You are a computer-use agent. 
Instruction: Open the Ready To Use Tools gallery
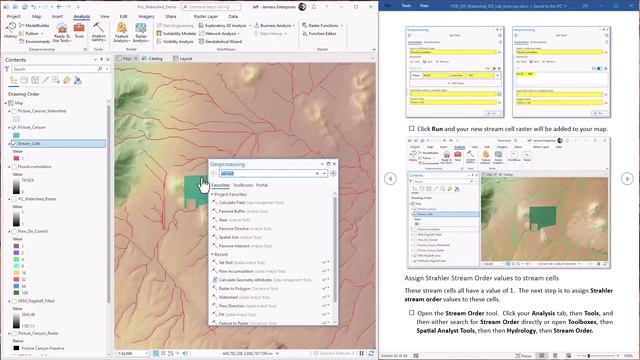tap(62, 33)
